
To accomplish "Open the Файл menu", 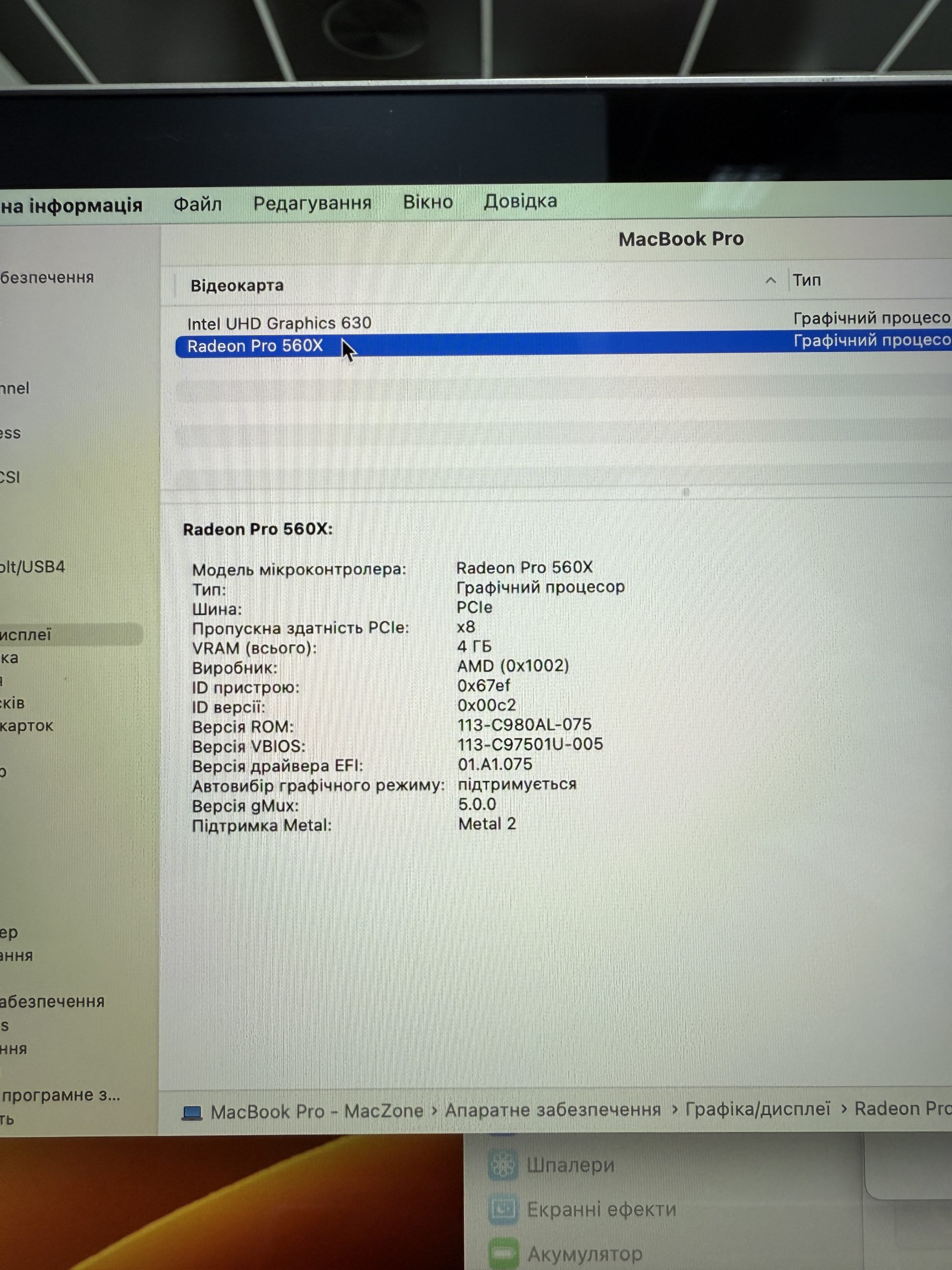I will pos(197,204).
